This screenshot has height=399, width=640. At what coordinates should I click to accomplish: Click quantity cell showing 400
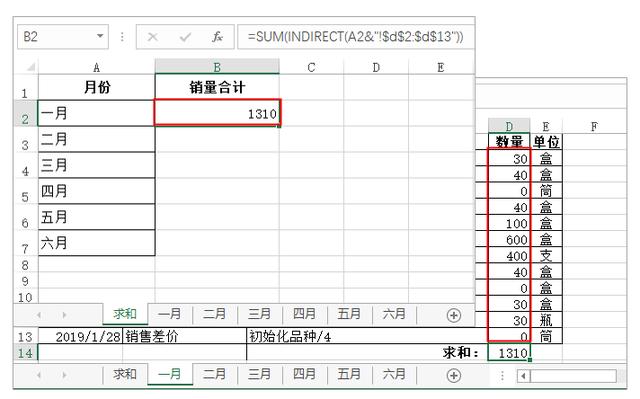point(509,256)
